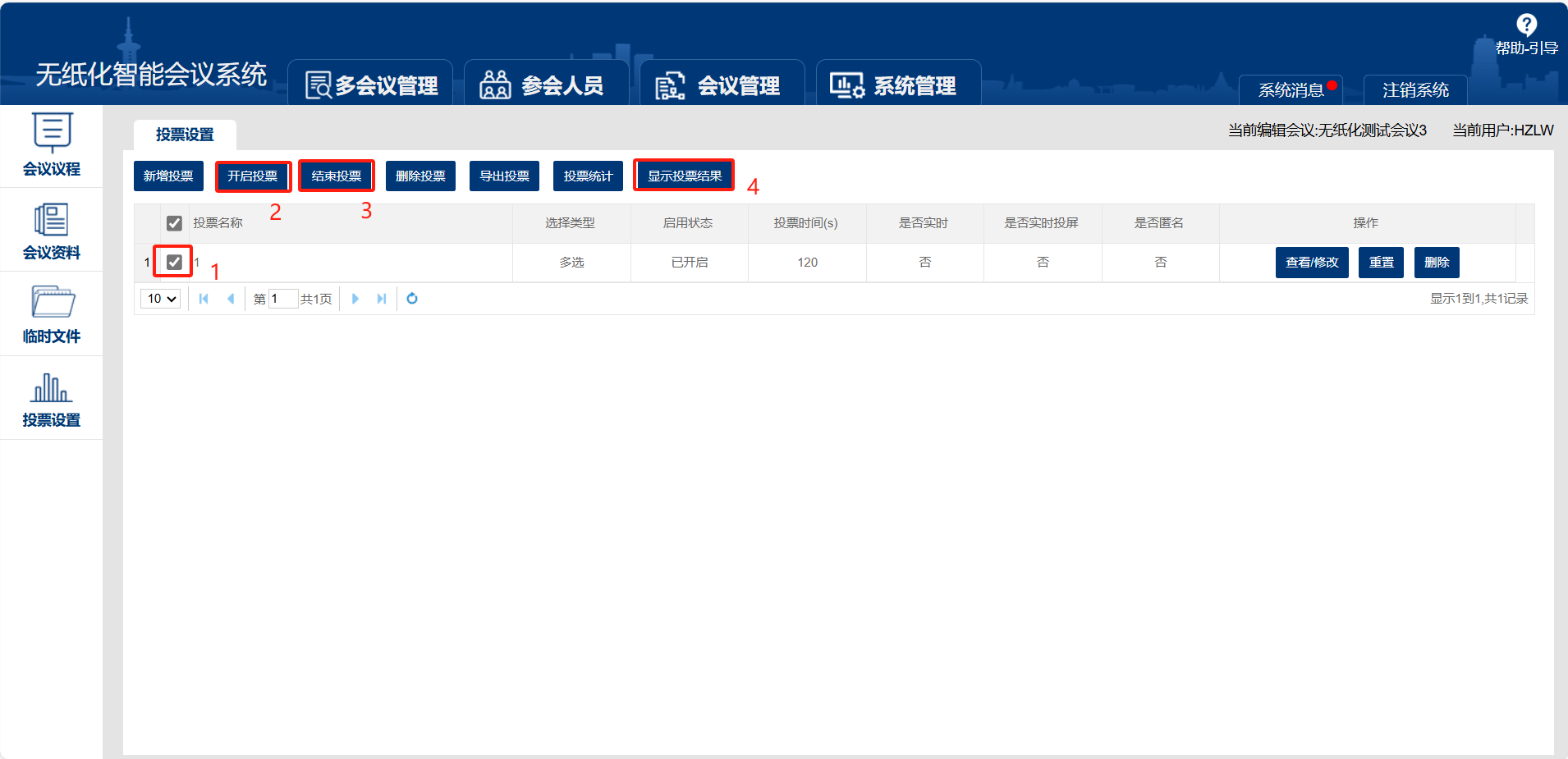The image size is (1568, 759).
Task: Click the 当前用户:HZLW label
Action: coord(1503,130)
